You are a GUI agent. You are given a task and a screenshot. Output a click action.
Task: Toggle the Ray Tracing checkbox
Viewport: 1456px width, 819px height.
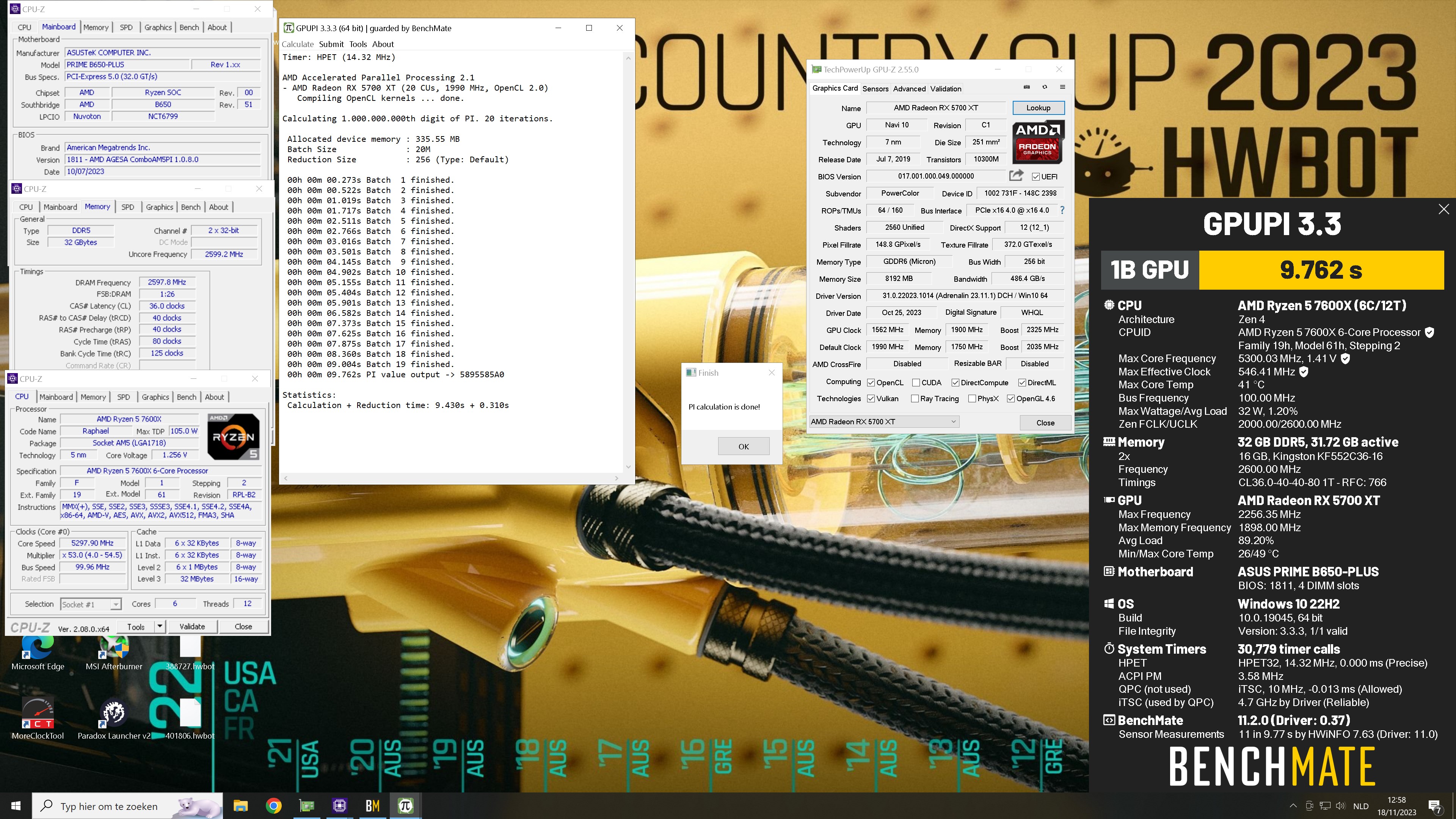(915, 399)
